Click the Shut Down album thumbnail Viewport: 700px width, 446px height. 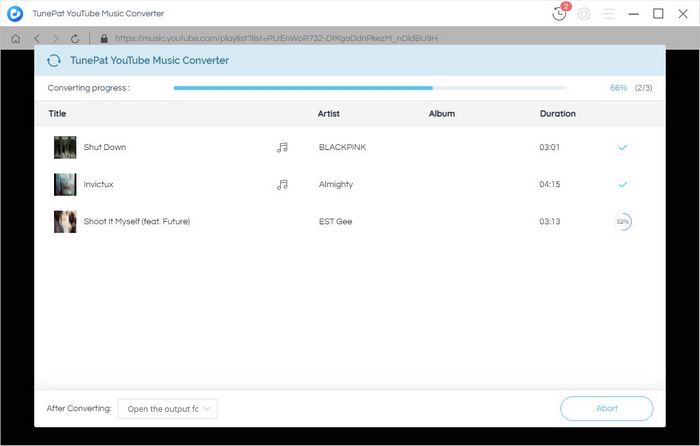65,147
